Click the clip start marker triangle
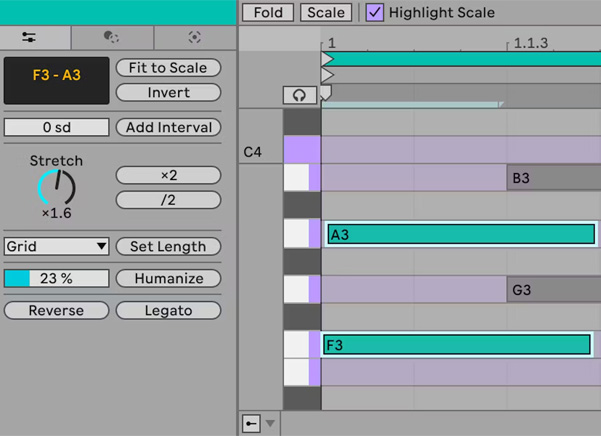The image size is (601, 436). click(327, 75)
